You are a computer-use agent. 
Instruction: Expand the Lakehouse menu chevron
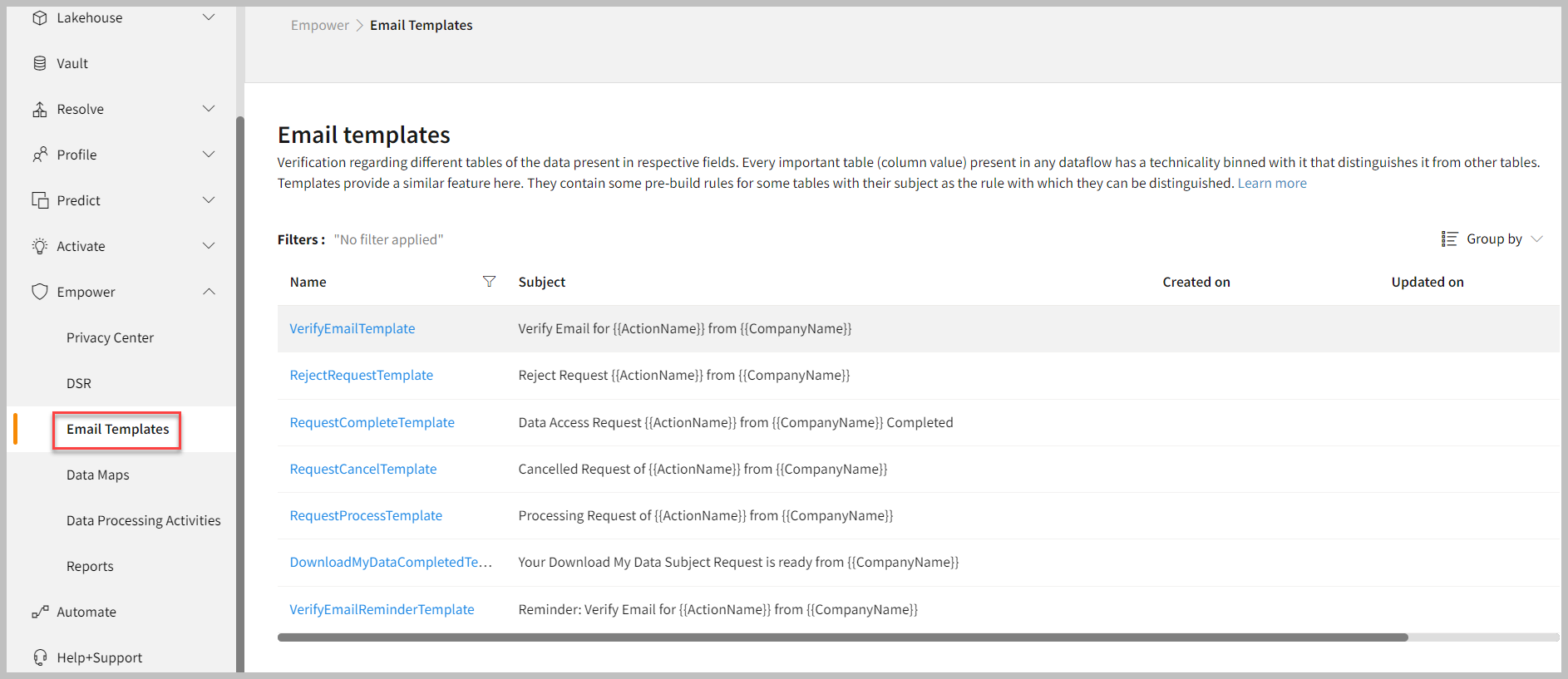click(x=209, y=17)
